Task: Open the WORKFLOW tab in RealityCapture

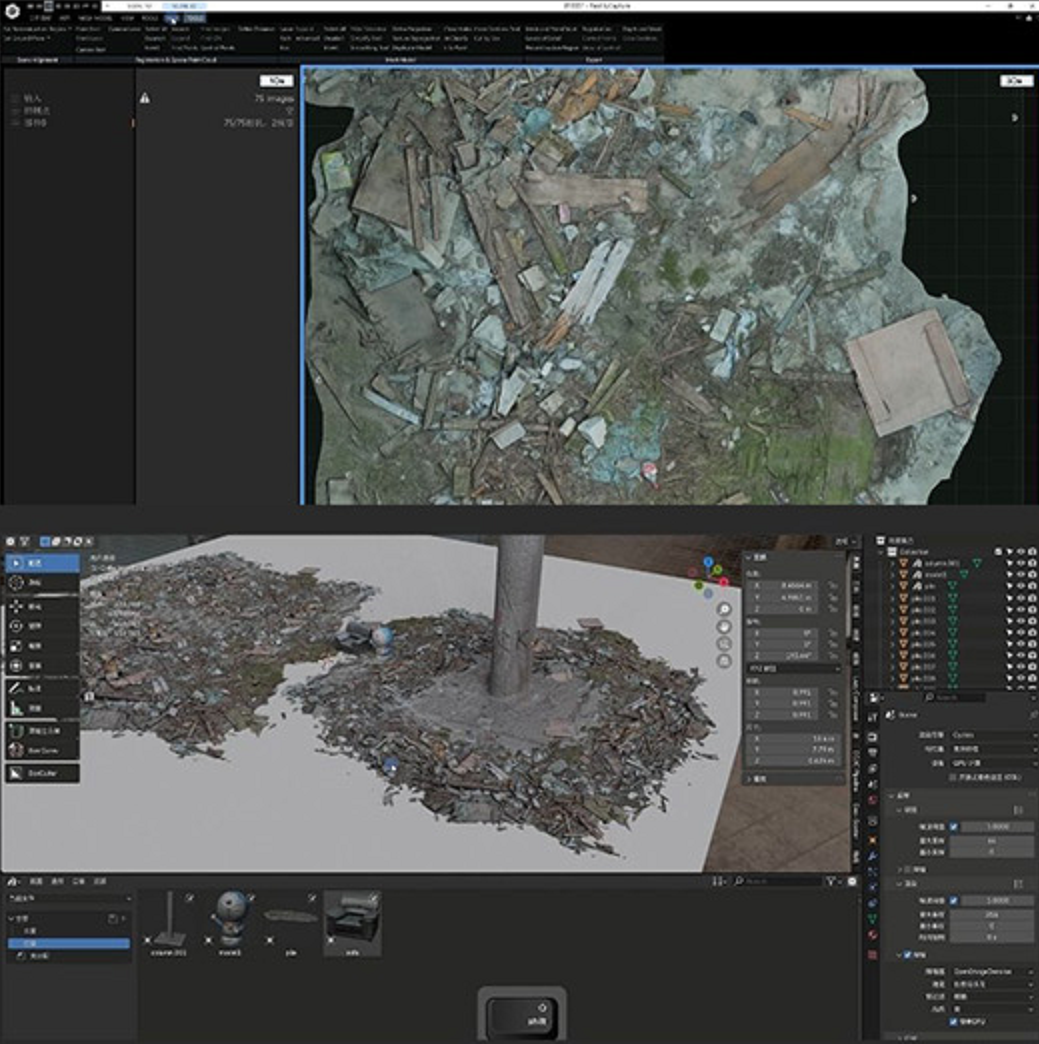Action: (x=41, y=18)
